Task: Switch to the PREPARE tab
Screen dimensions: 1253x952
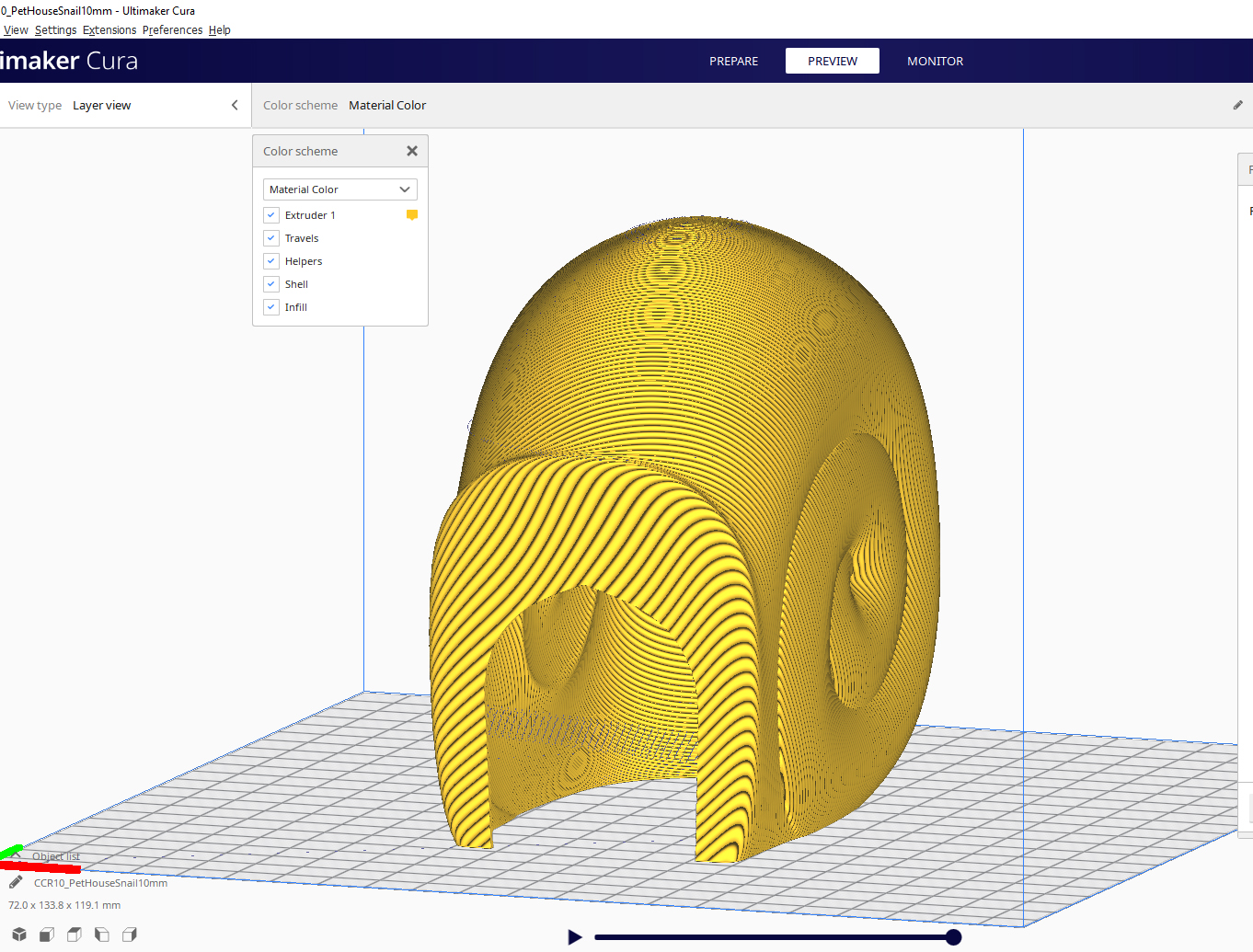Action: 733,61
